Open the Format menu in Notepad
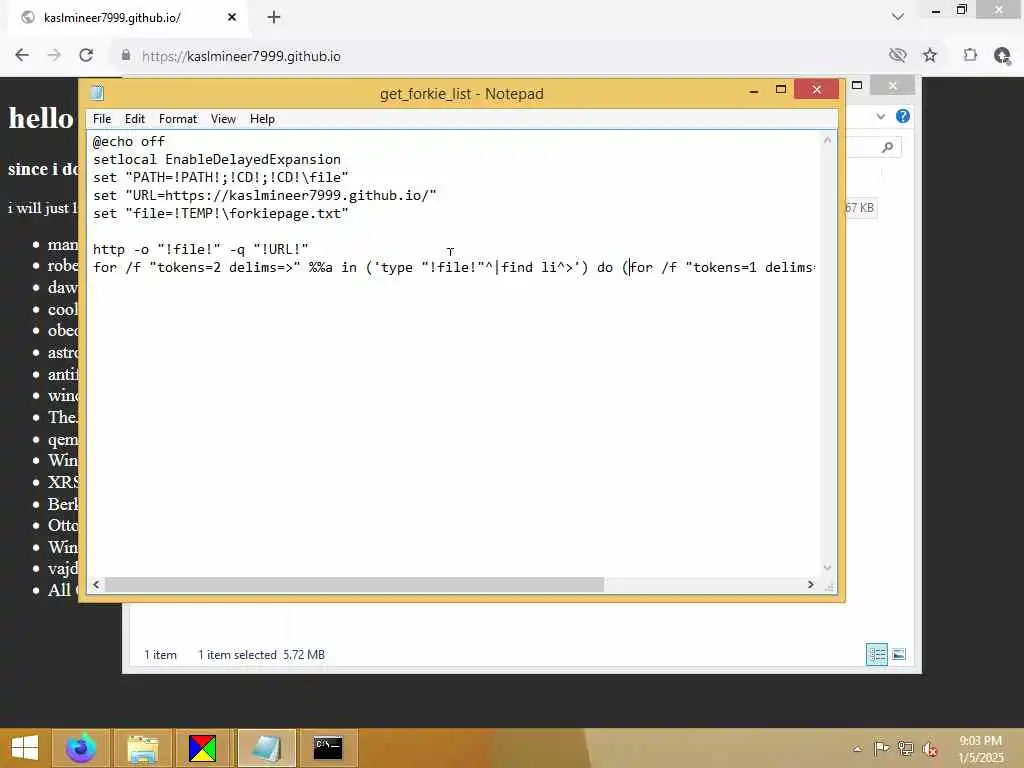This screenshot has height=768, width=1024. click(178, 119)
